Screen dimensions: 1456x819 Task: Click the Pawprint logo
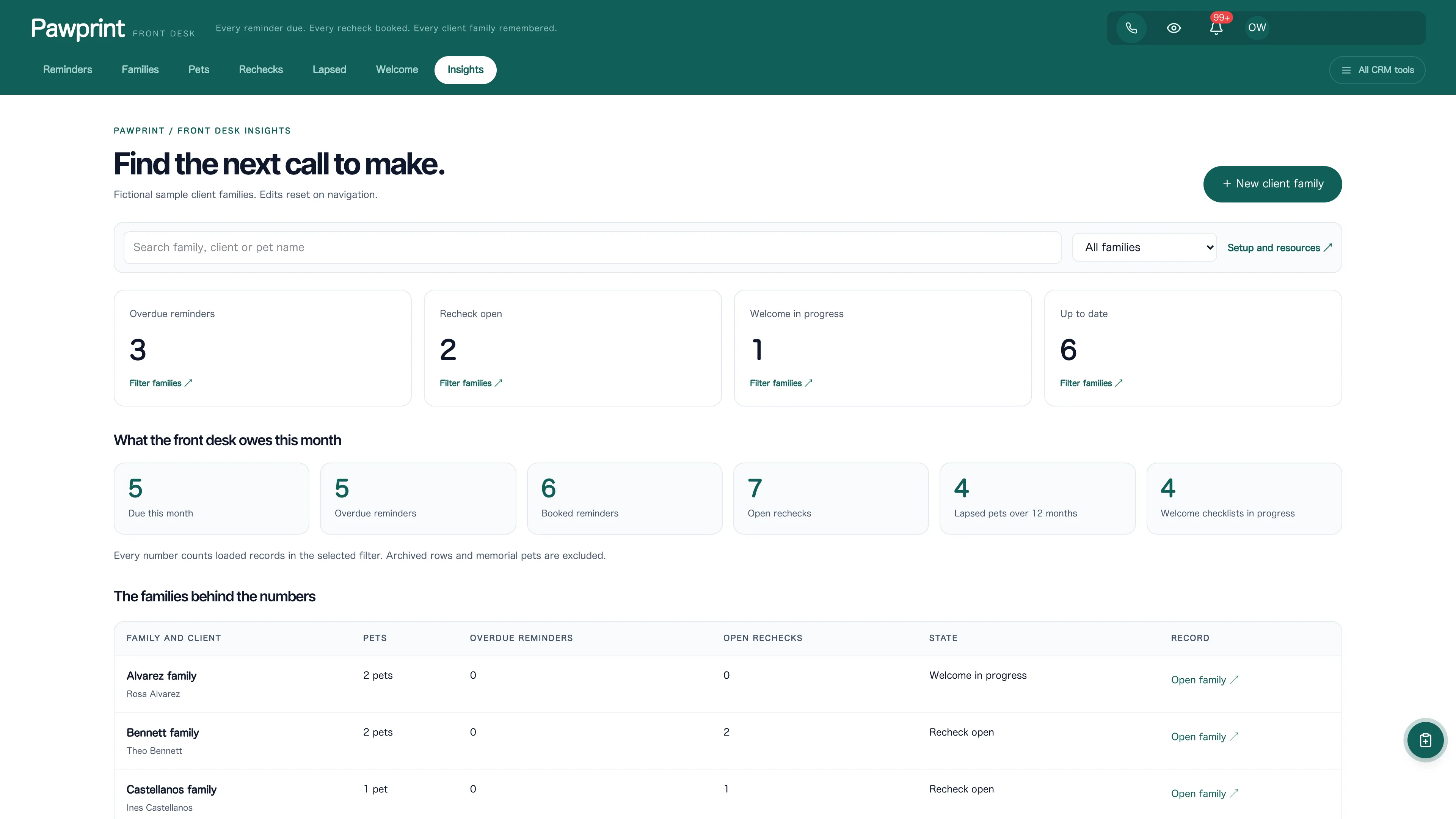tap(77, 28)
